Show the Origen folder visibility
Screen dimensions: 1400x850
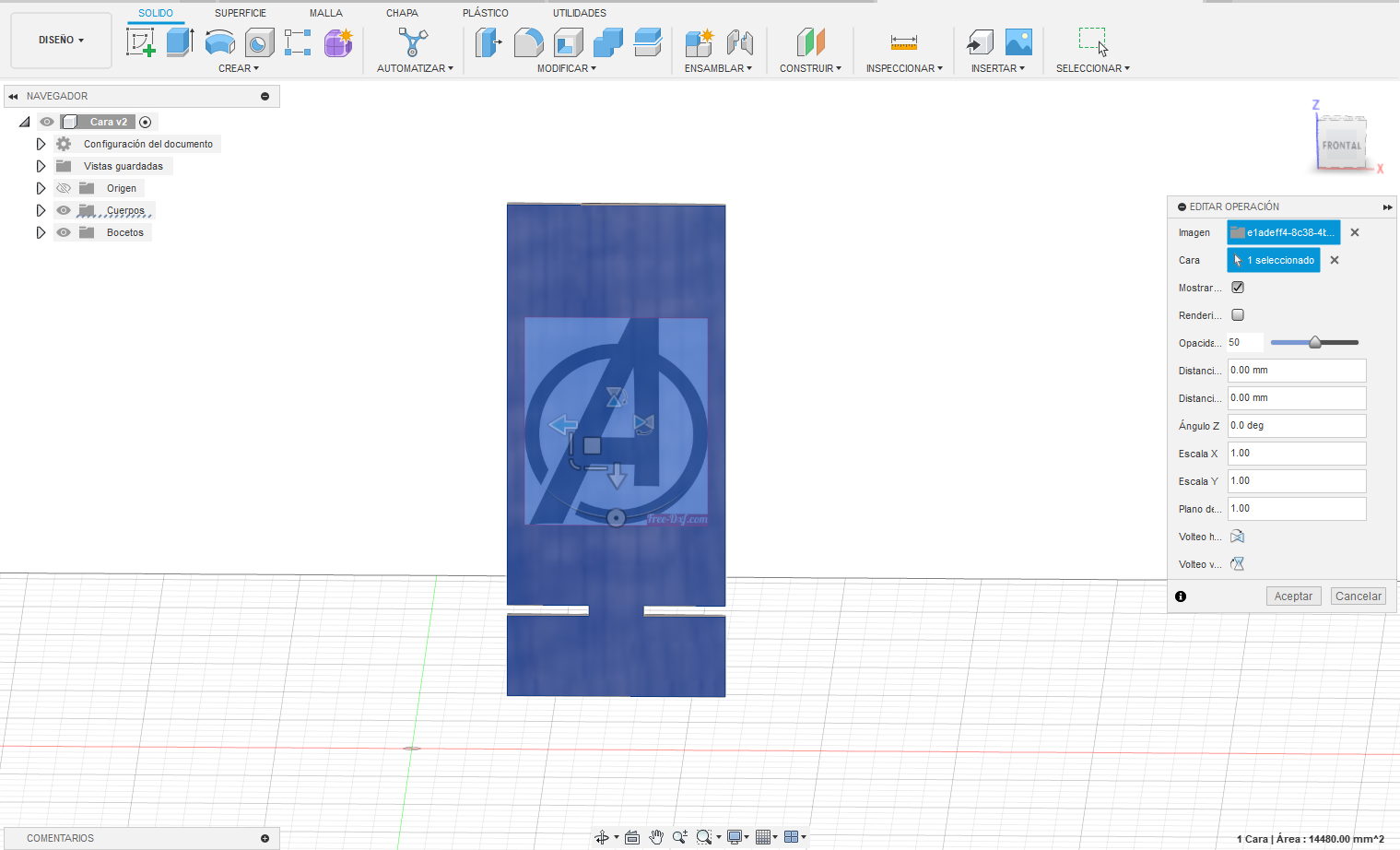pyautogui.click(x=63, y=187)
